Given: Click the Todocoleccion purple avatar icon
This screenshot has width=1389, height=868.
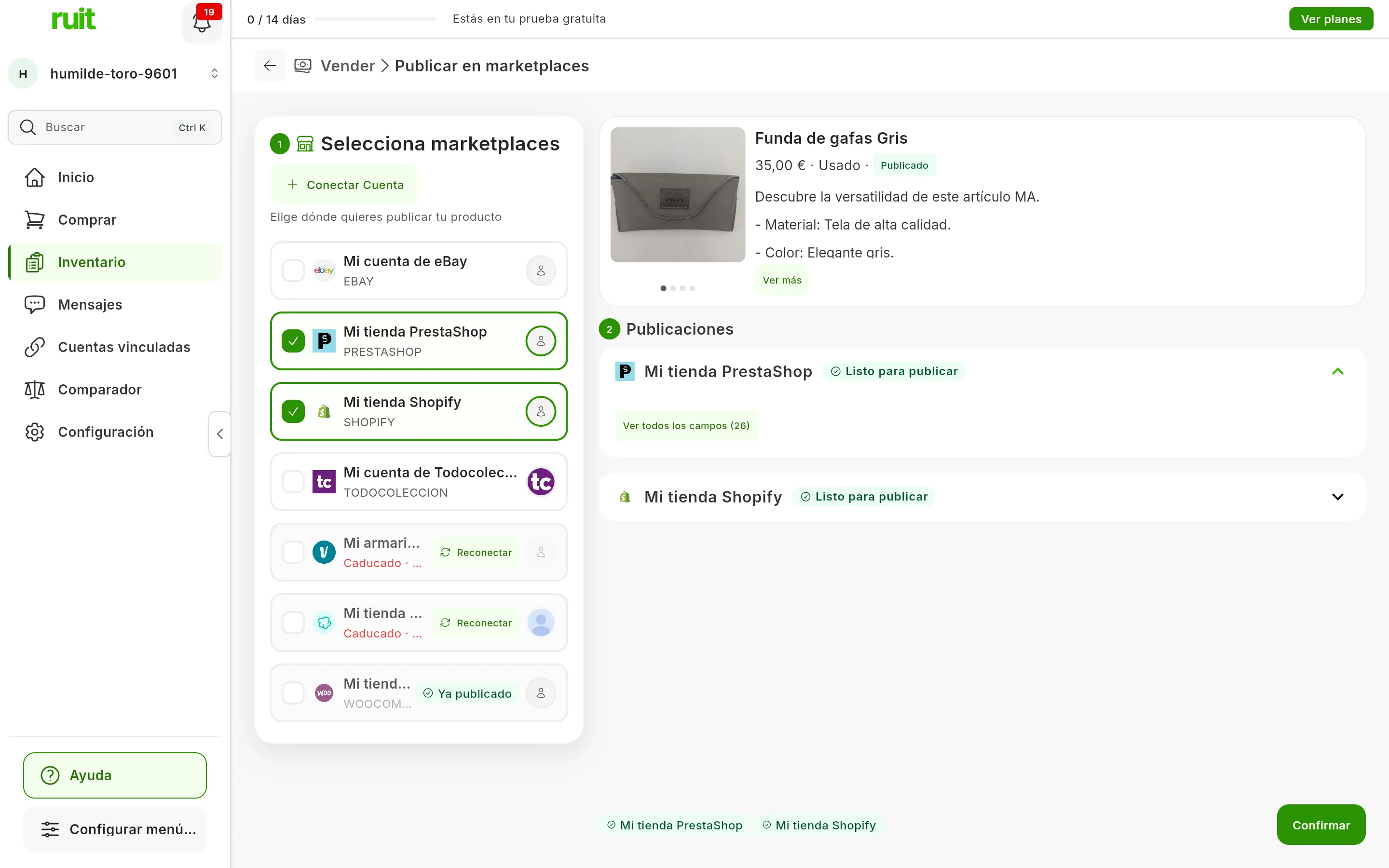Looking at the screenshot, I should click(541, 482).
